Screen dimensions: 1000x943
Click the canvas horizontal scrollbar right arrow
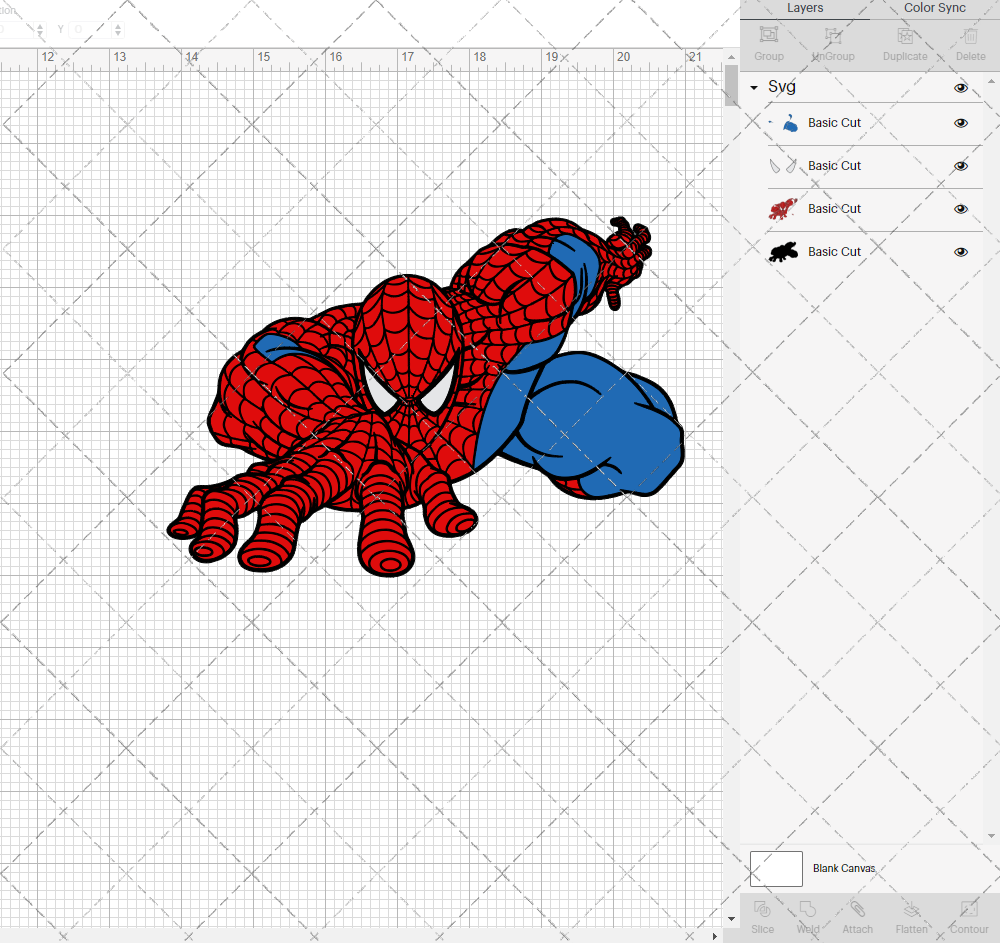[x=715, y=936]
